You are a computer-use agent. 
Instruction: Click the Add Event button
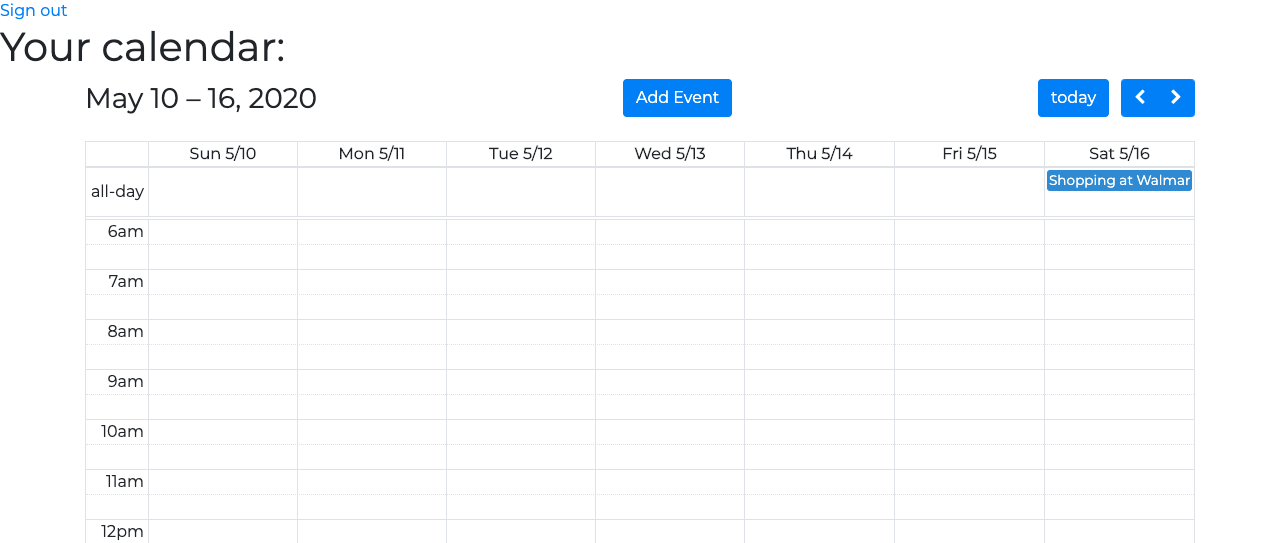[677, 98]
